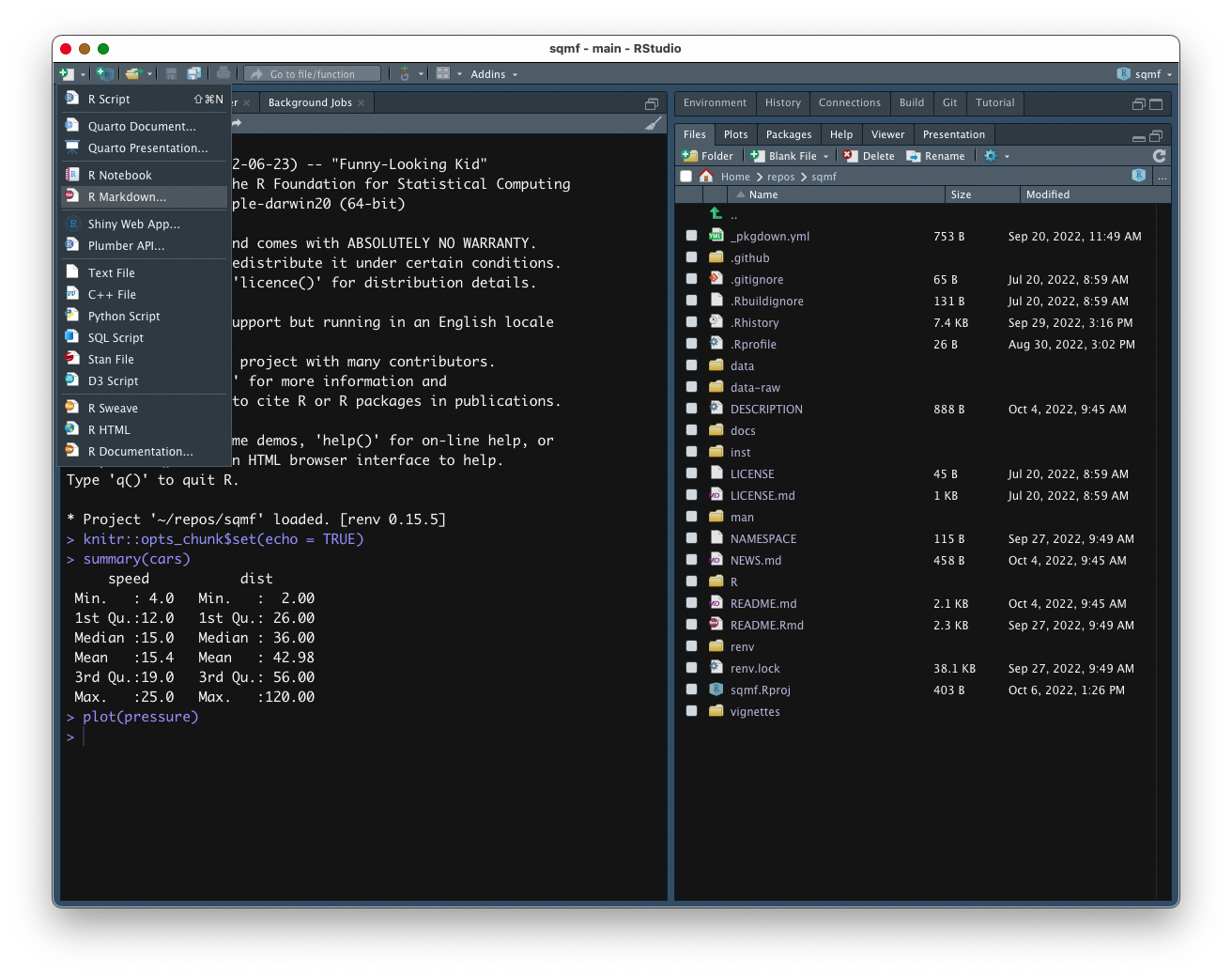Open the vignettes folder
Screen dimensions: 1232x977
tap(755, 712)
